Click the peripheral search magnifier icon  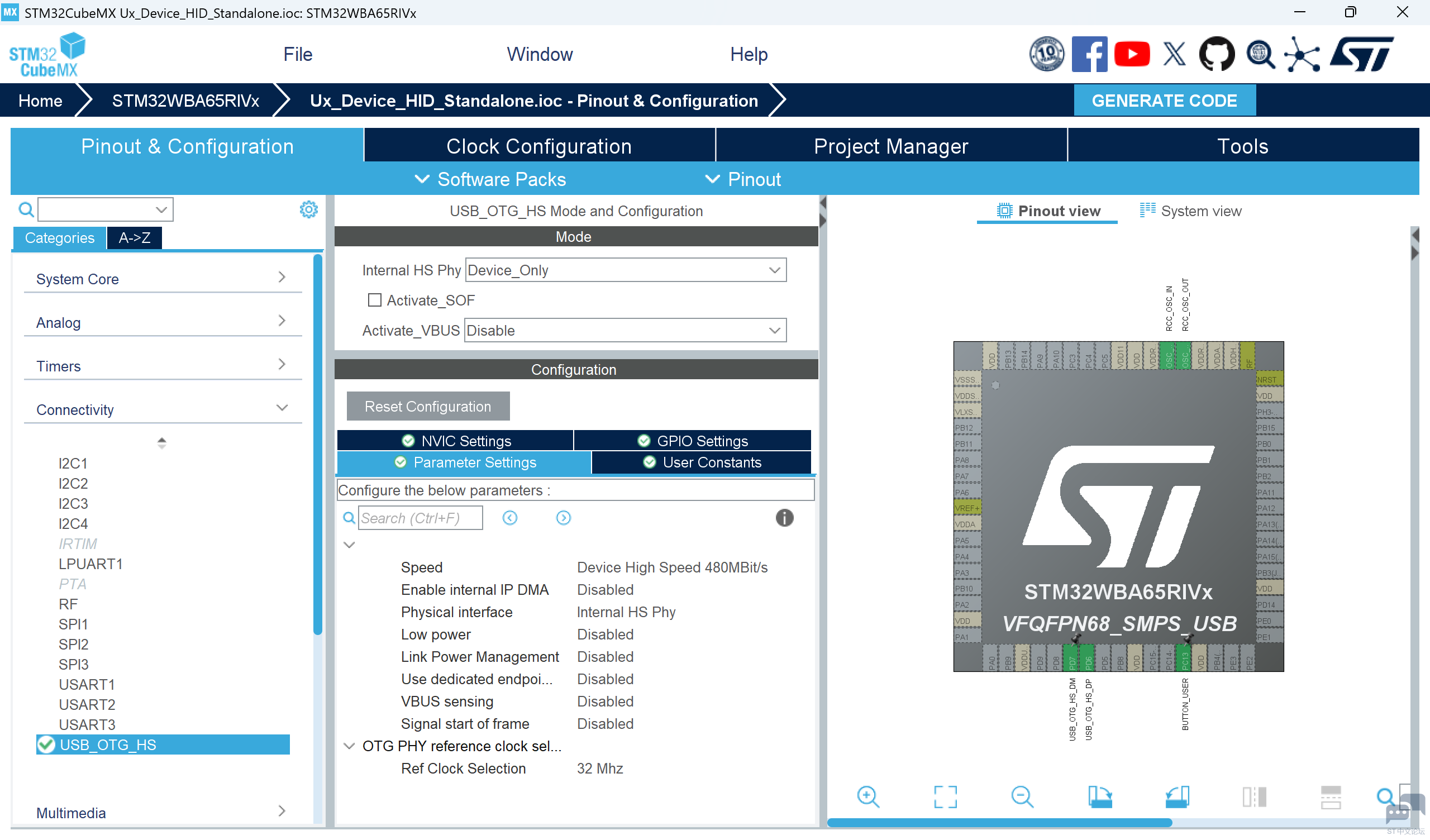tap(26, 209)
